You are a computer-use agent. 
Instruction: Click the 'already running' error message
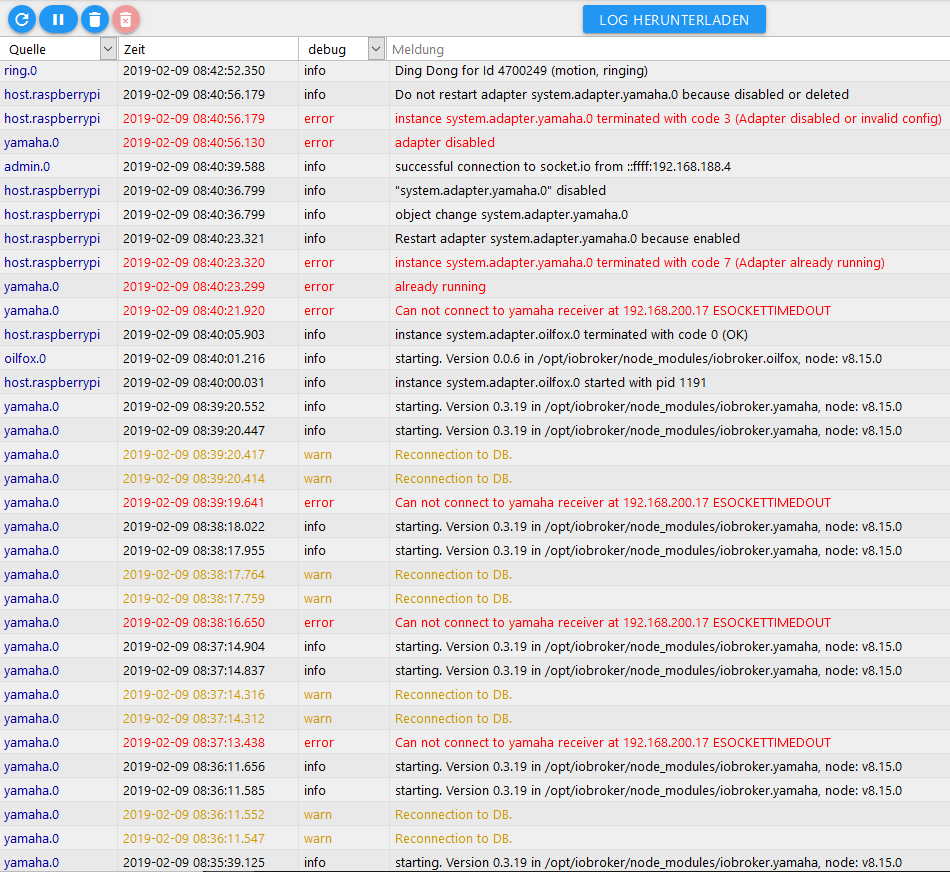440,287
